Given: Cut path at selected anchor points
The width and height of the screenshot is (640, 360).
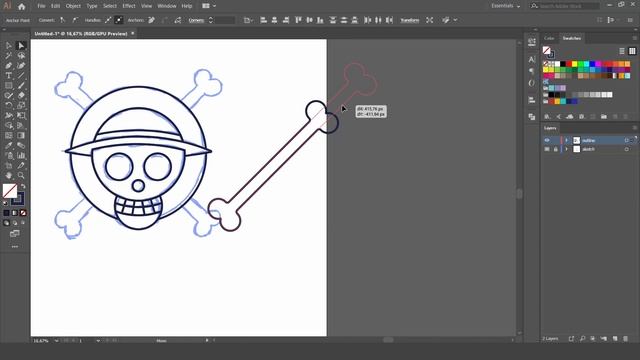Looking at the screenshot, I should click(x=178, y=20).
